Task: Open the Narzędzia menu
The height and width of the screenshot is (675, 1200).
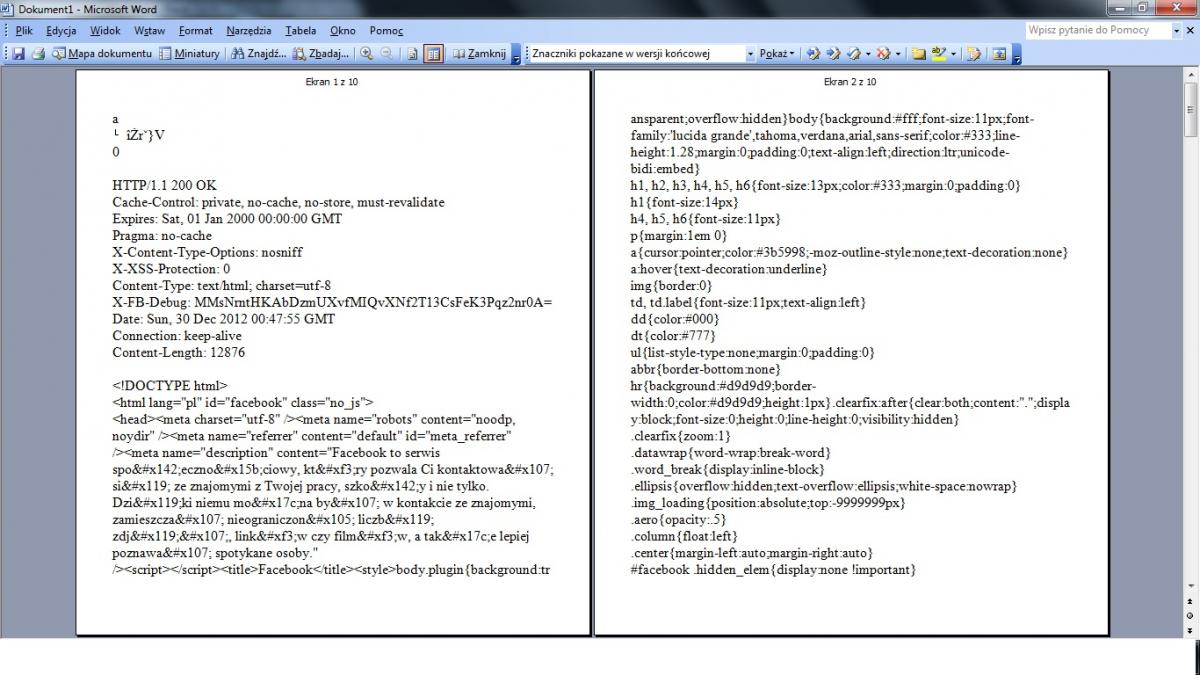Action: tap(249, 31)
